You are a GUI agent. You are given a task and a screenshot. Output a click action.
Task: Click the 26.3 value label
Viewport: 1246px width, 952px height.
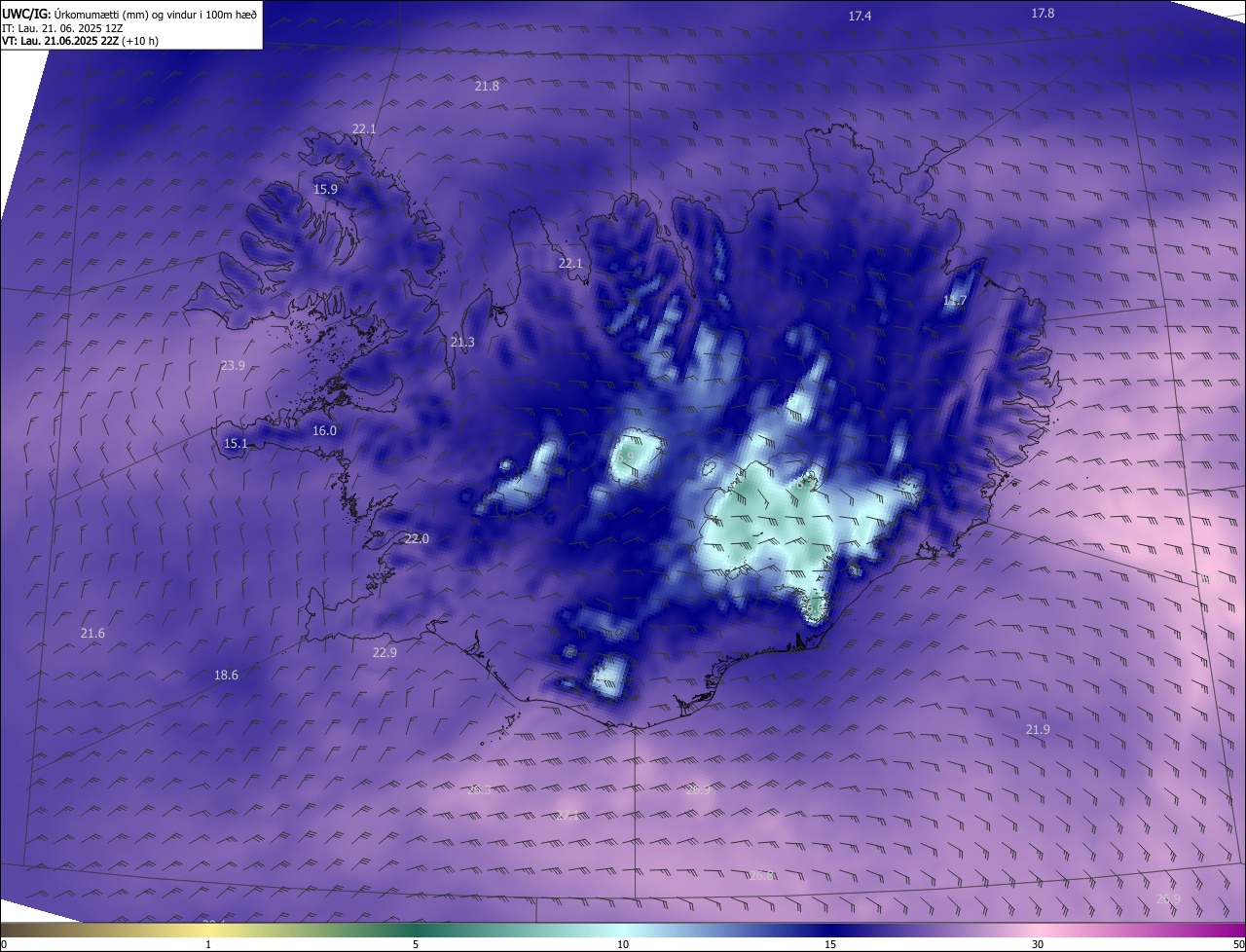click(x=479, y=790)
